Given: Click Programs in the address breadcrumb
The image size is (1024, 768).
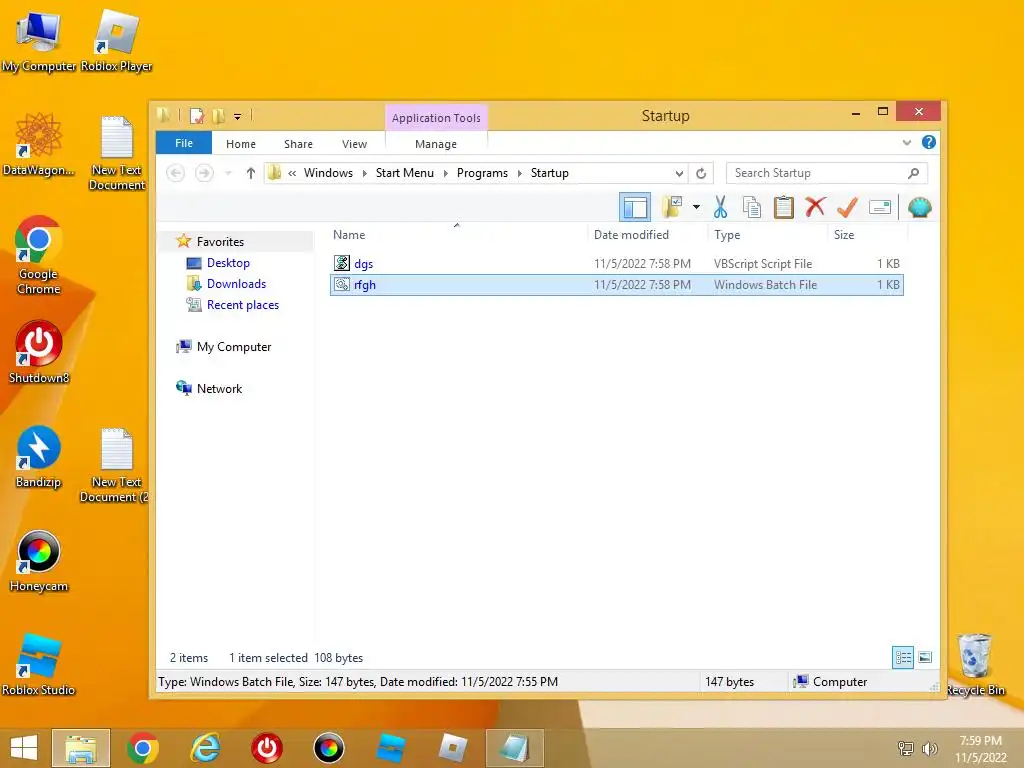Looking at the screenshot, I should click(482, 173).
